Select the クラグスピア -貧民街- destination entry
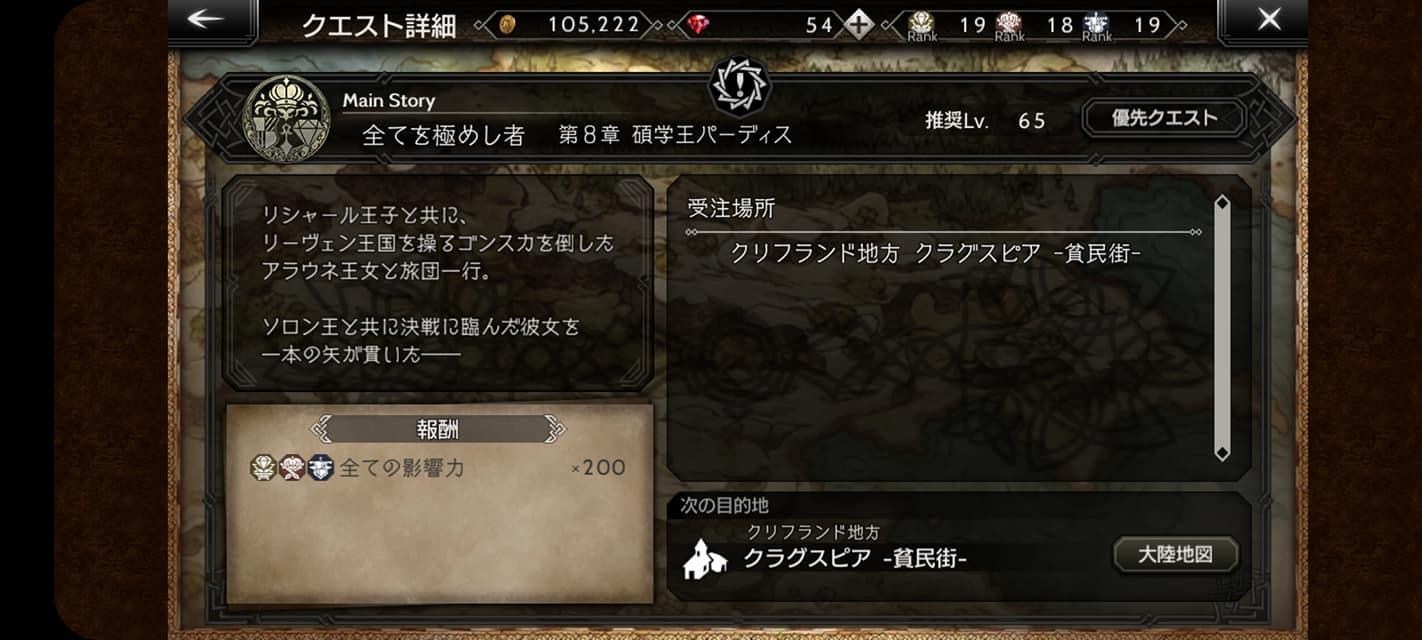This screenshot has width=1422, height=640. [x=855, y=559]
